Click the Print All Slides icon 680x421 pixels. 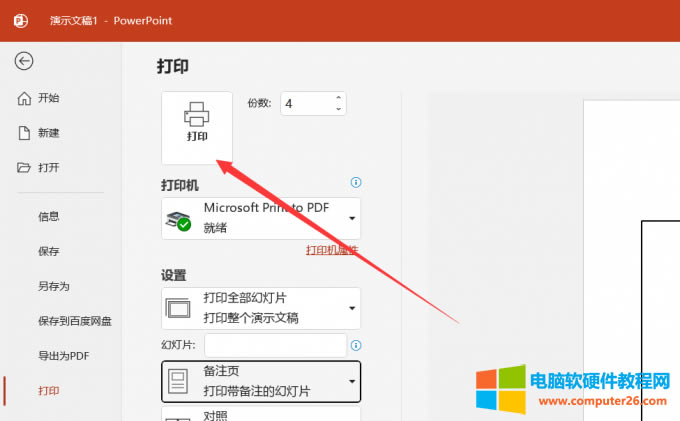[x=177, y=308]
